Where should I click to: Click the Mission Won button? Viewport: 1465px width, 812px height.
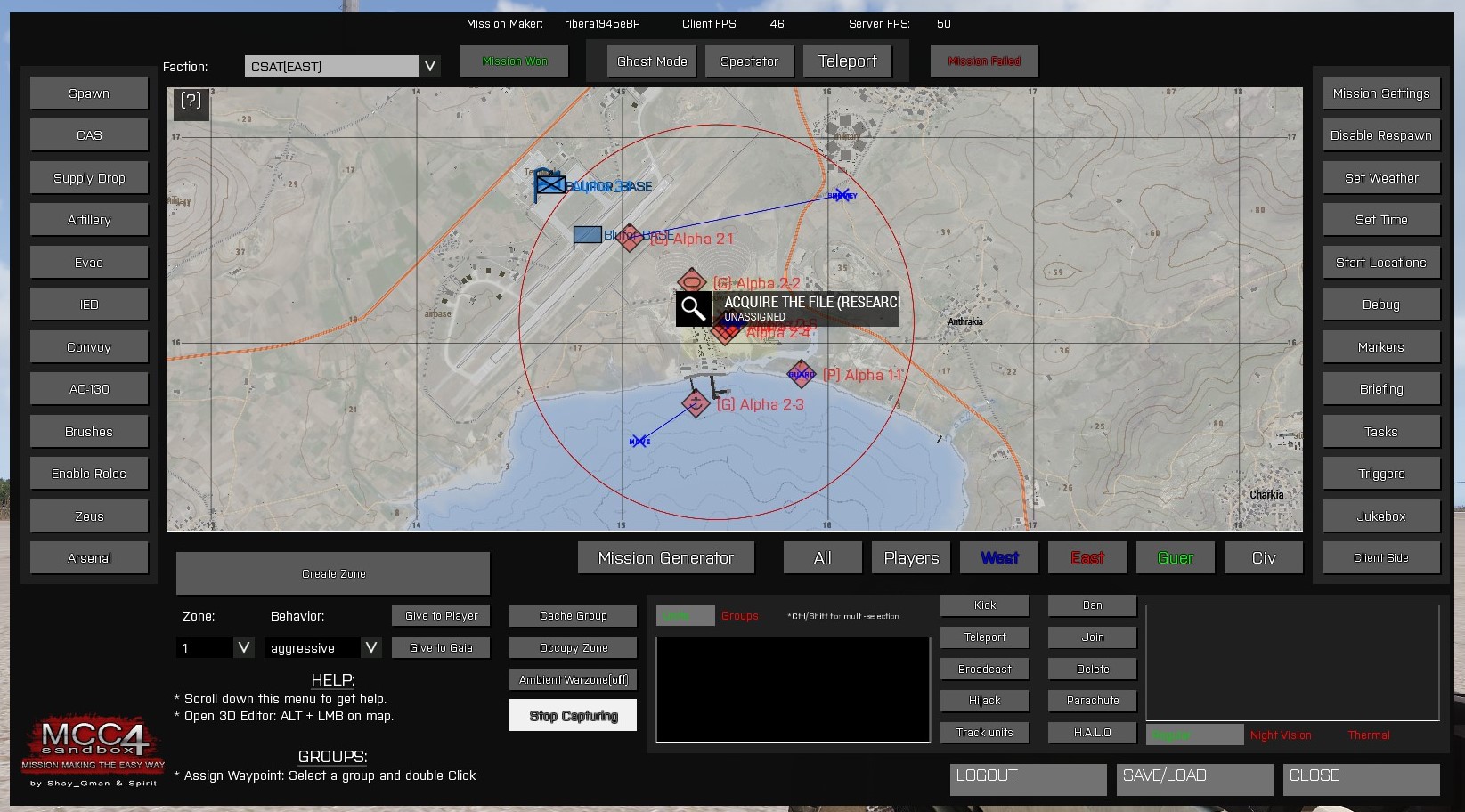(515, 61)
